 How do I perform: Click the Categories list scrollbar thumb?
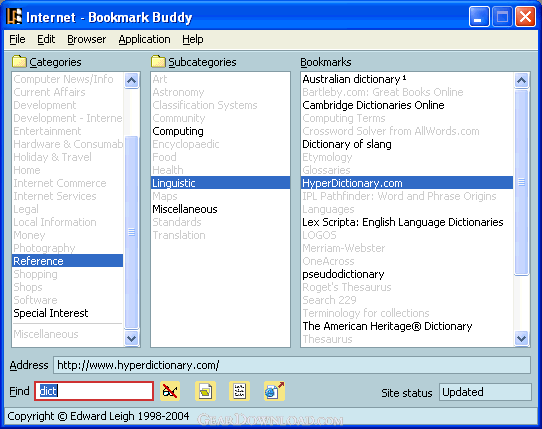point(131,232)
